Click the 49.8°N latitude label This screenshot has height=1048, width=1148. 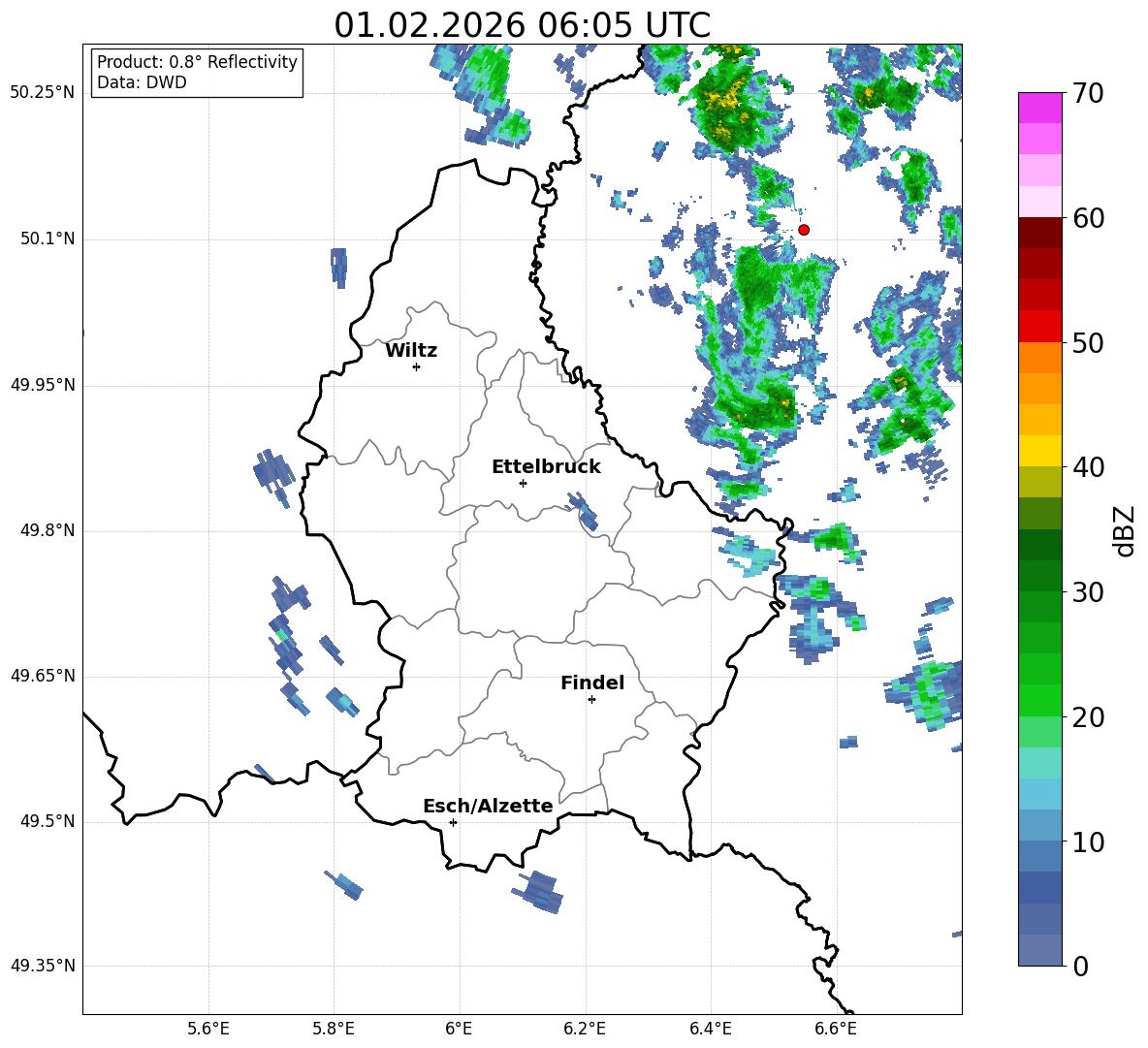[x=47, y=530]
